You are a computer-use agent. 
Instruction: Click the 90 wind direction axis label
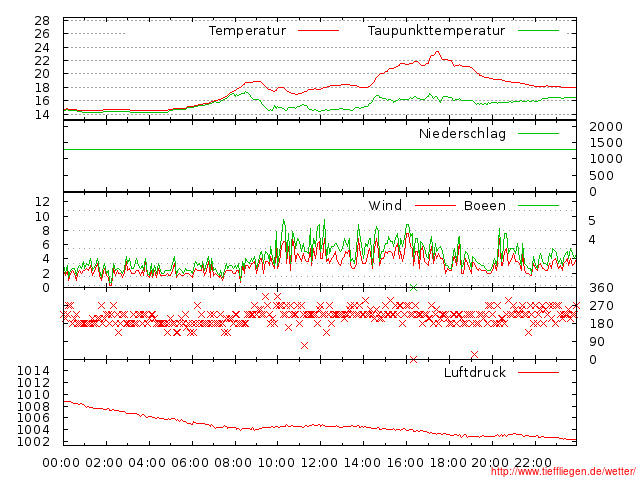point(597,342)
